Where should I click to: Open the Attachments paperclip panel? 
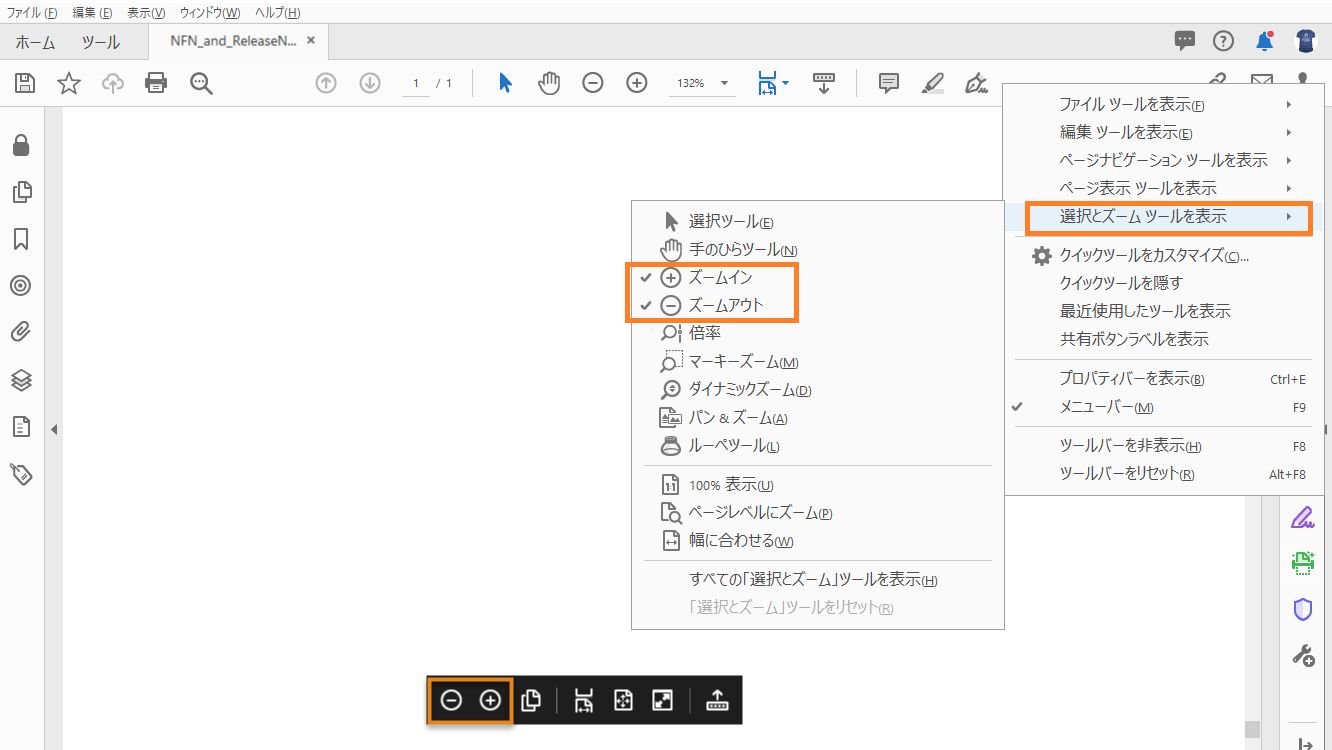pyautogui.click(x=22, y=332)
